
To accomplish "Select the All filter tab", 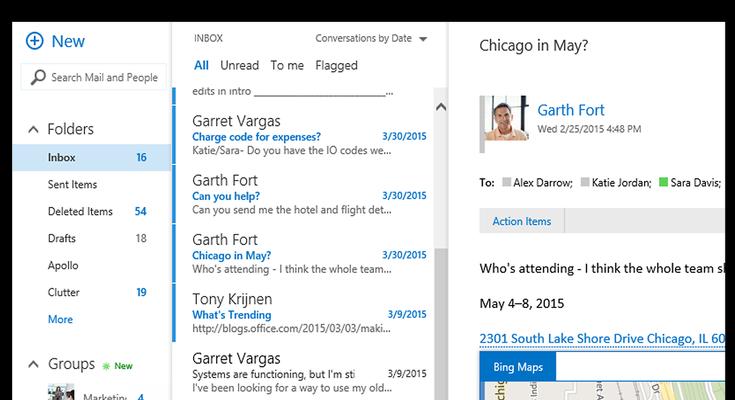I will (201, 65).
